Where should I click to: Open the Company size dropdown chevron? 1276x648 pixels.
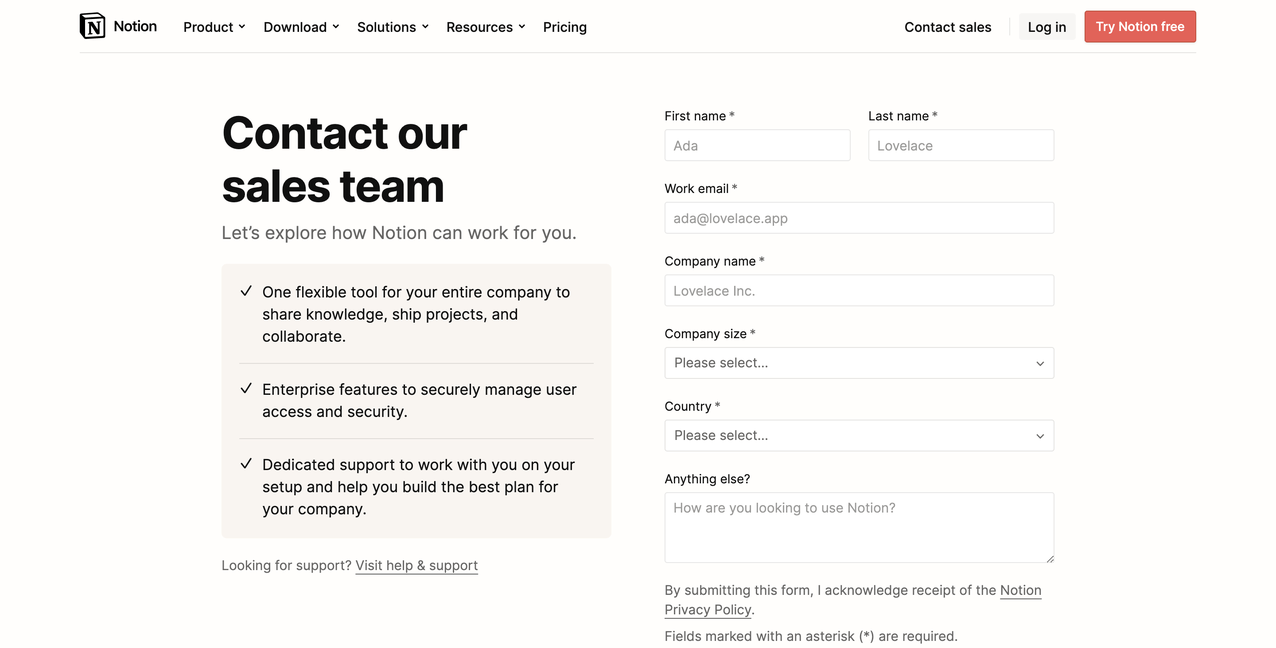point(1040,363)
